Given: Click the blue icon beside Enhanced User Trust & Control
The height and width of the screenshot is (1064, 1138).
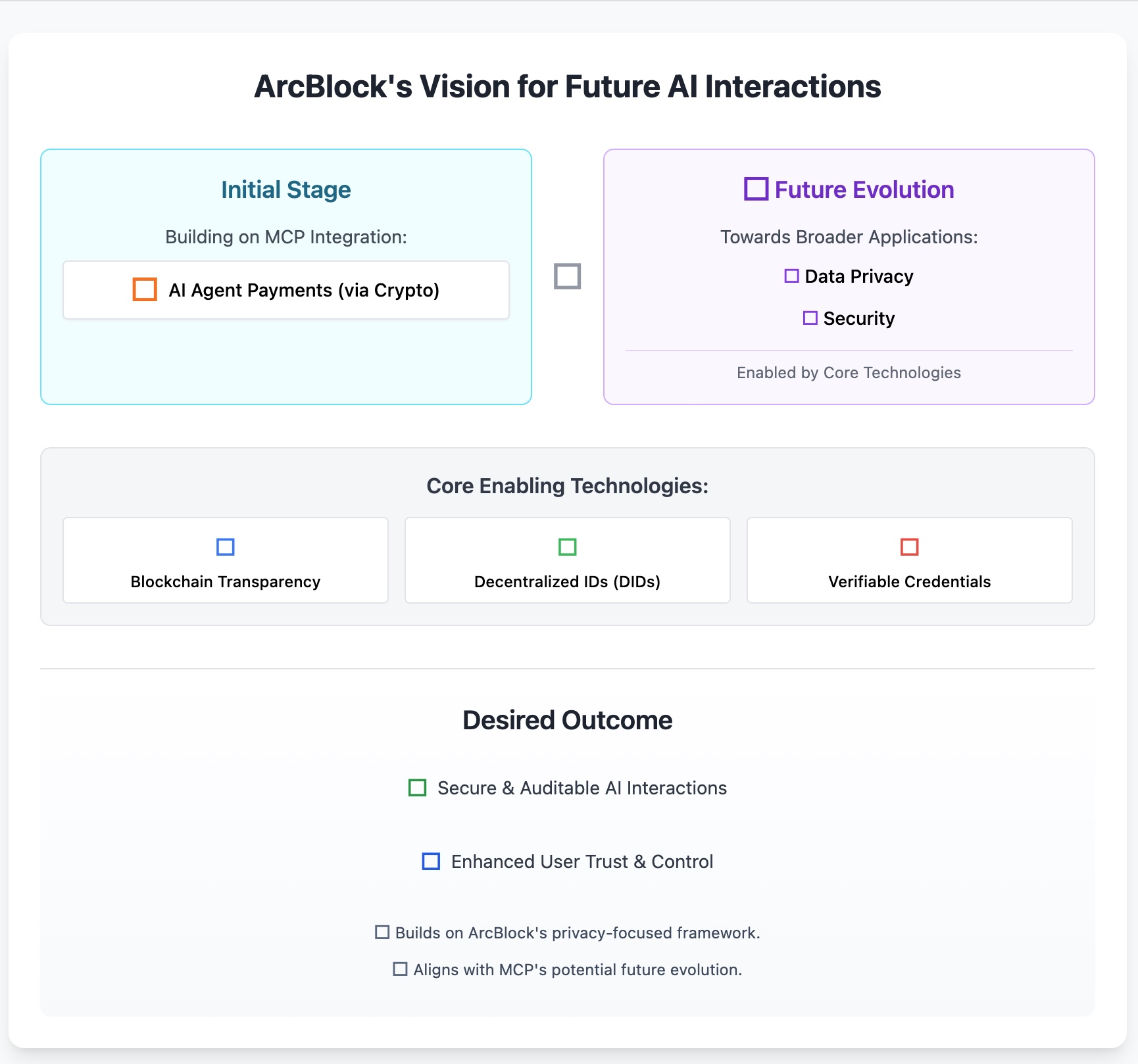Looking at the screenshot, I should pyautogui.click(x=431, y=861).
